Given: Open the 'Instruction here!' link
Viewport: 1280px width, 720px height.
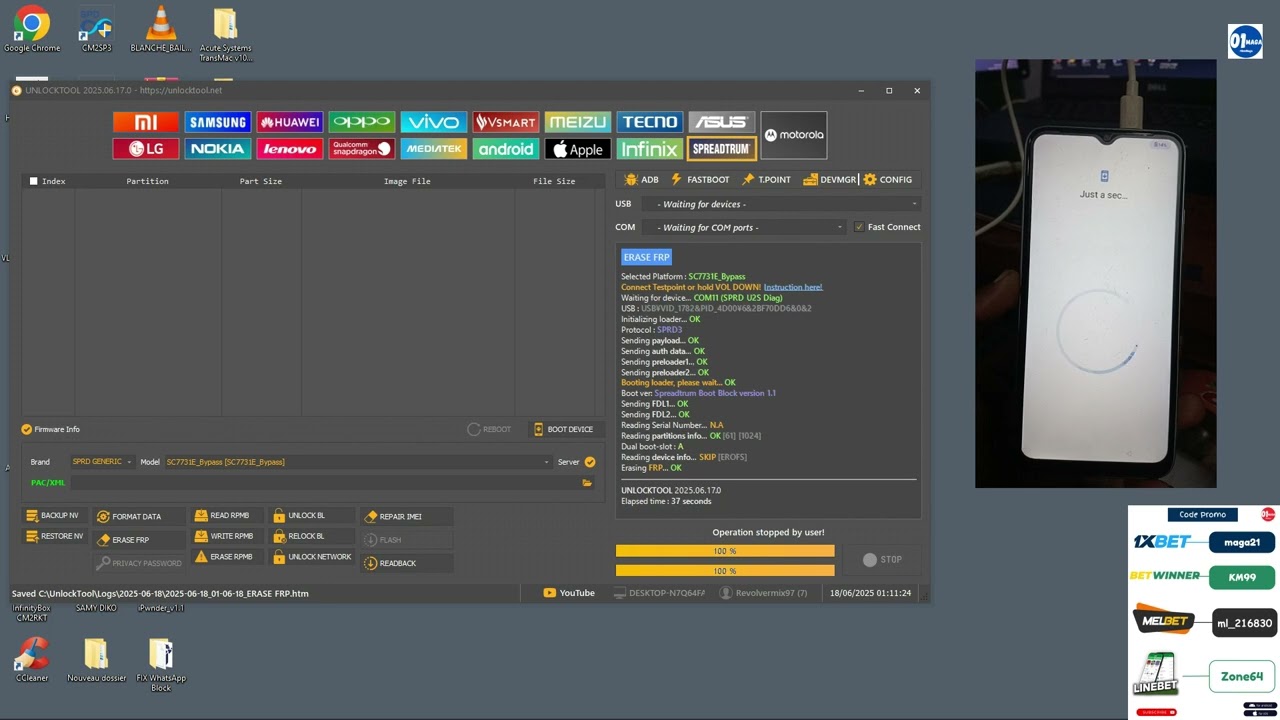Looking at the screenshot, I should [793, 287].
